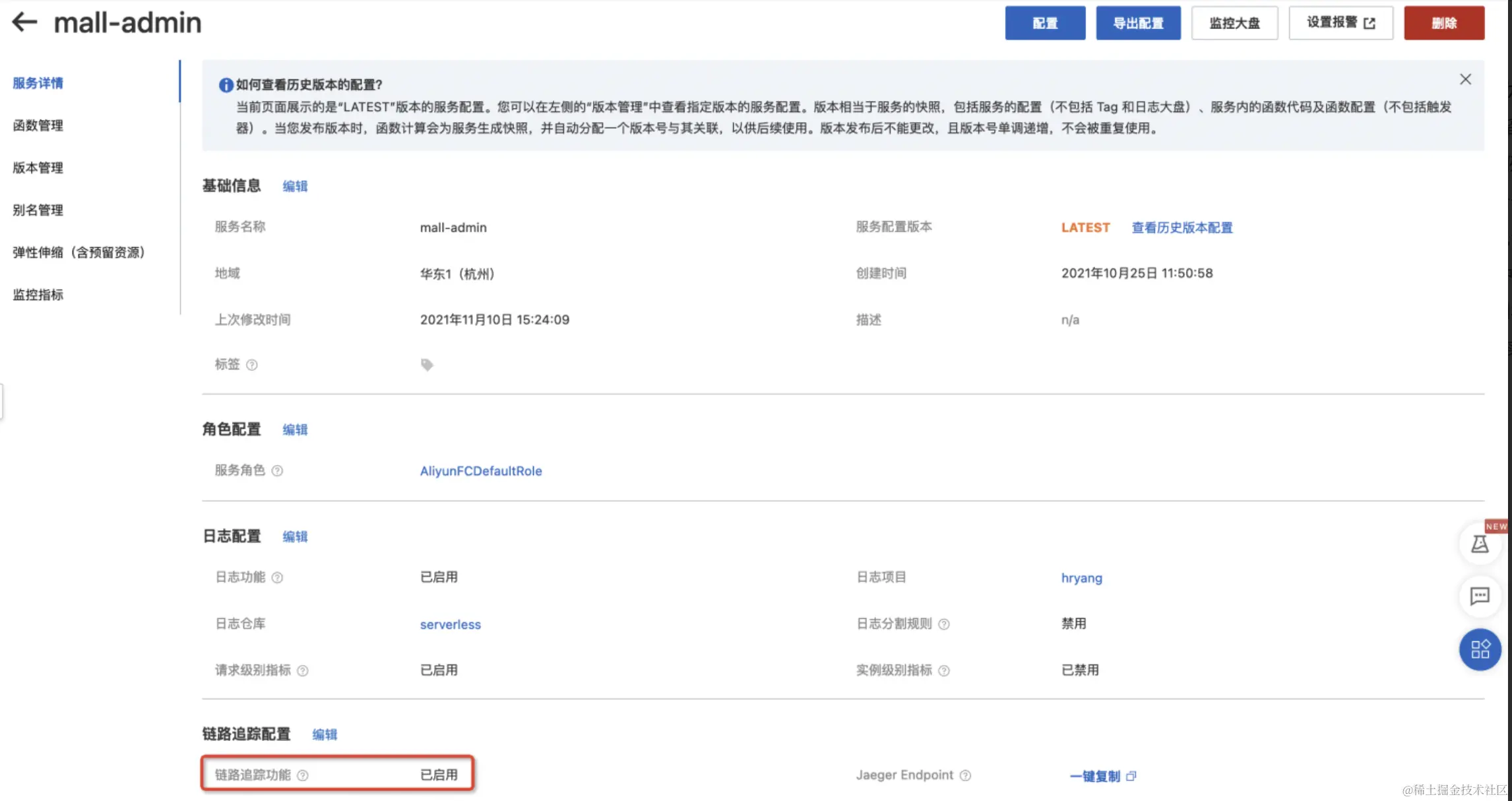Open the AliyunFCDefaultRole link
1512x801 pixels.
point(481,471)
